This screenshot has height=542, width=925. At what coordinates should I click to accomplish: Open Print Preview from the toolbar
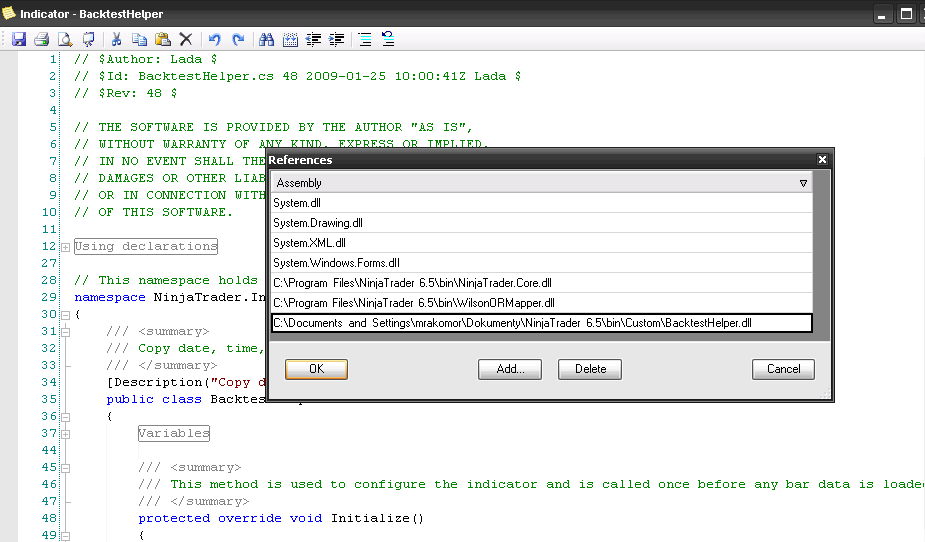(65, 40)
